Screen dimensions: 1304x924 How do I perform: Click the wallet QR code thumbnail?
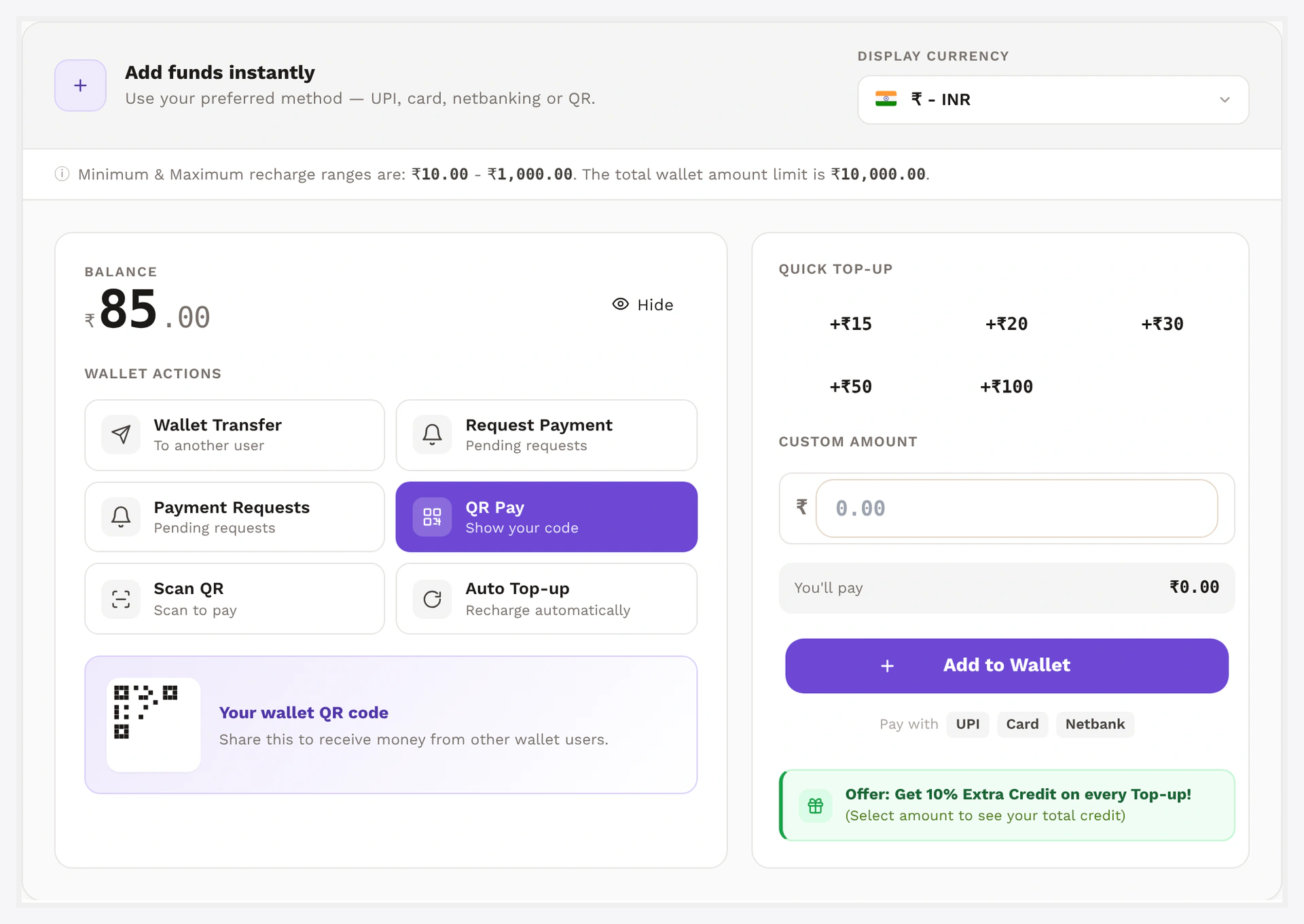click(153, 724)
